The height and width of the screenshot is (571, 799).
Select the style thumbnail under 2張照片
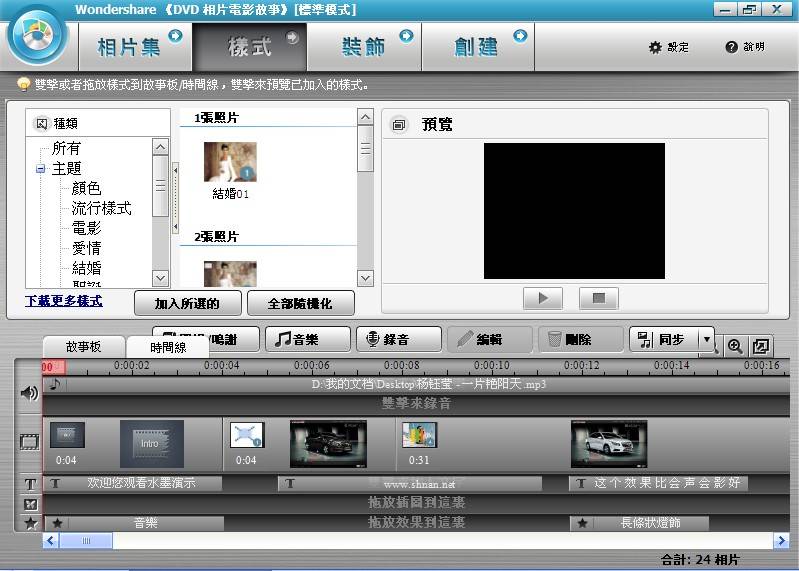(x=230, y=274)
